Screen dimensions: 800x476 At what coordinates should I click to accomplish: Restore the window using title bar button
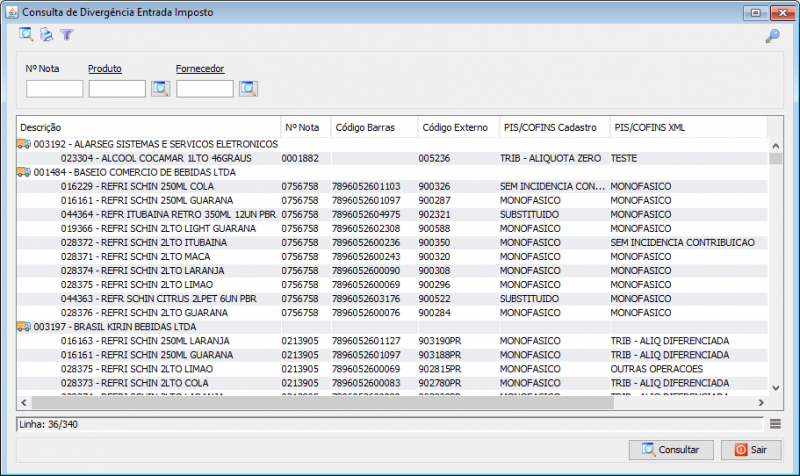coord(756,13)
